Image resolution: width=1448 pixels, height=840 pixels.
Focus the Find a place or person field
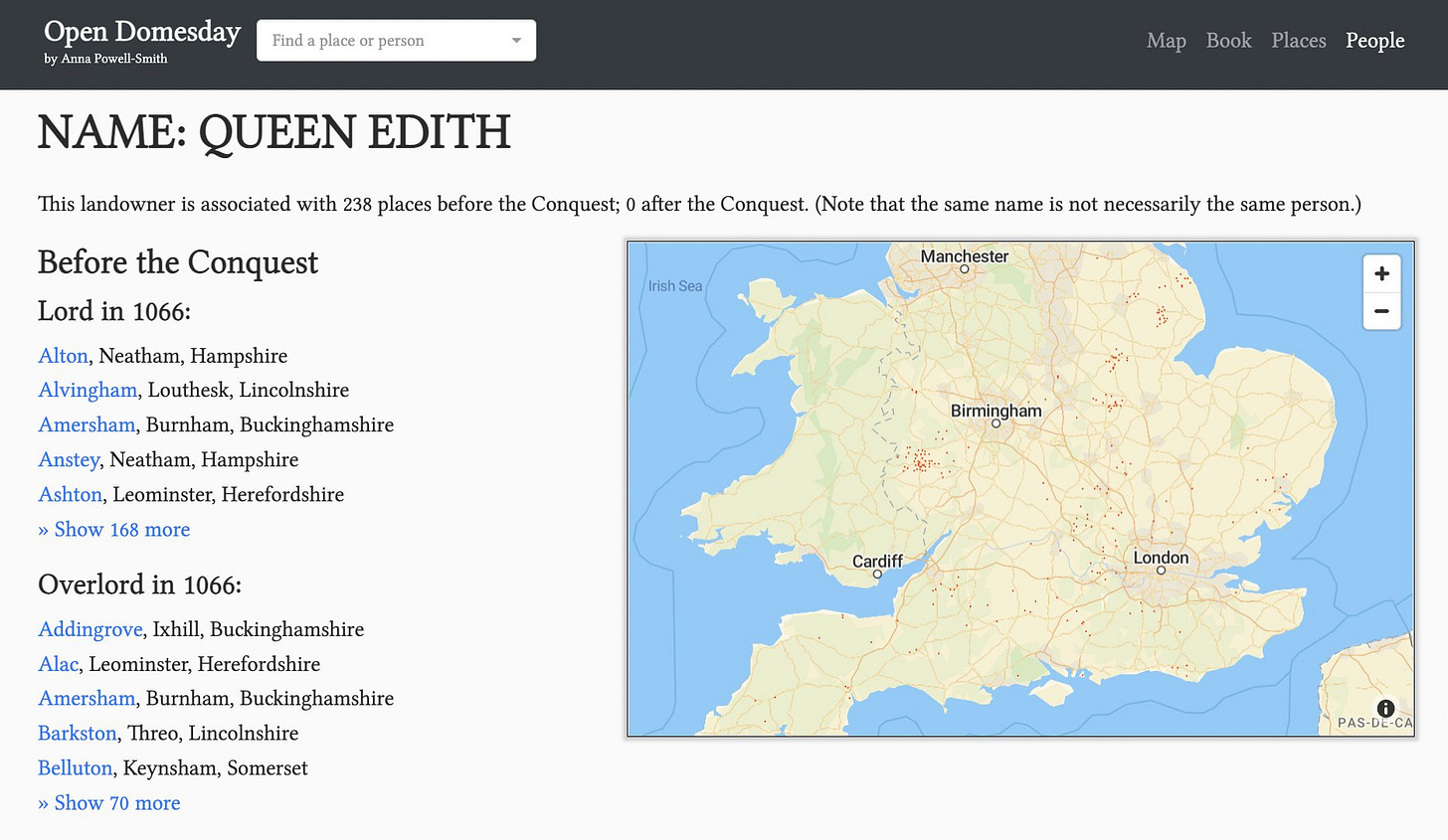pyautogui.click(x=396, y=41)
